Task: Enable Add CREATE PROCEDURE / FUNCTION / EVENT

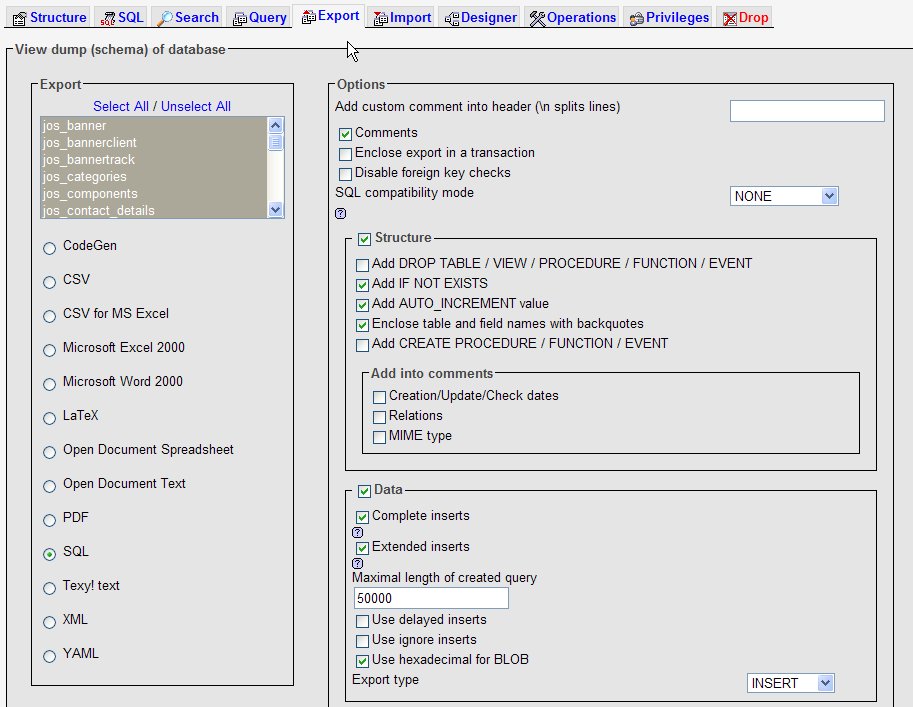Action: pos(362,345)
